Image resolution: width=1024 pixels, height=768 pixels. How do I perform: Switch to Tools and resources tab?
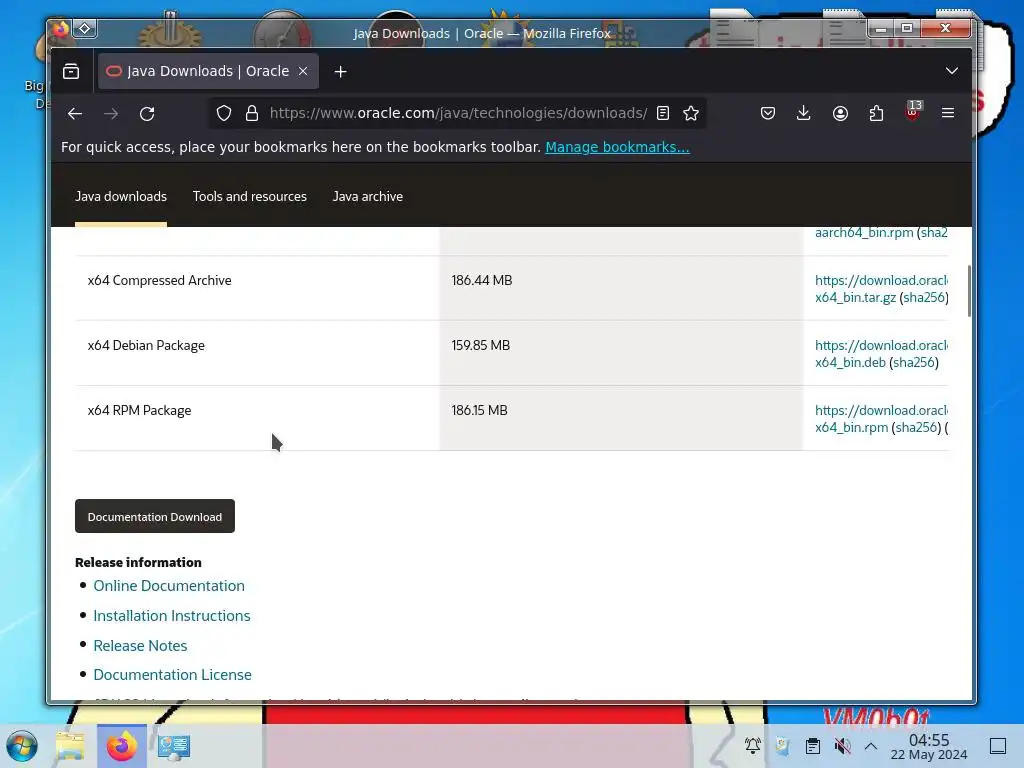249,197
